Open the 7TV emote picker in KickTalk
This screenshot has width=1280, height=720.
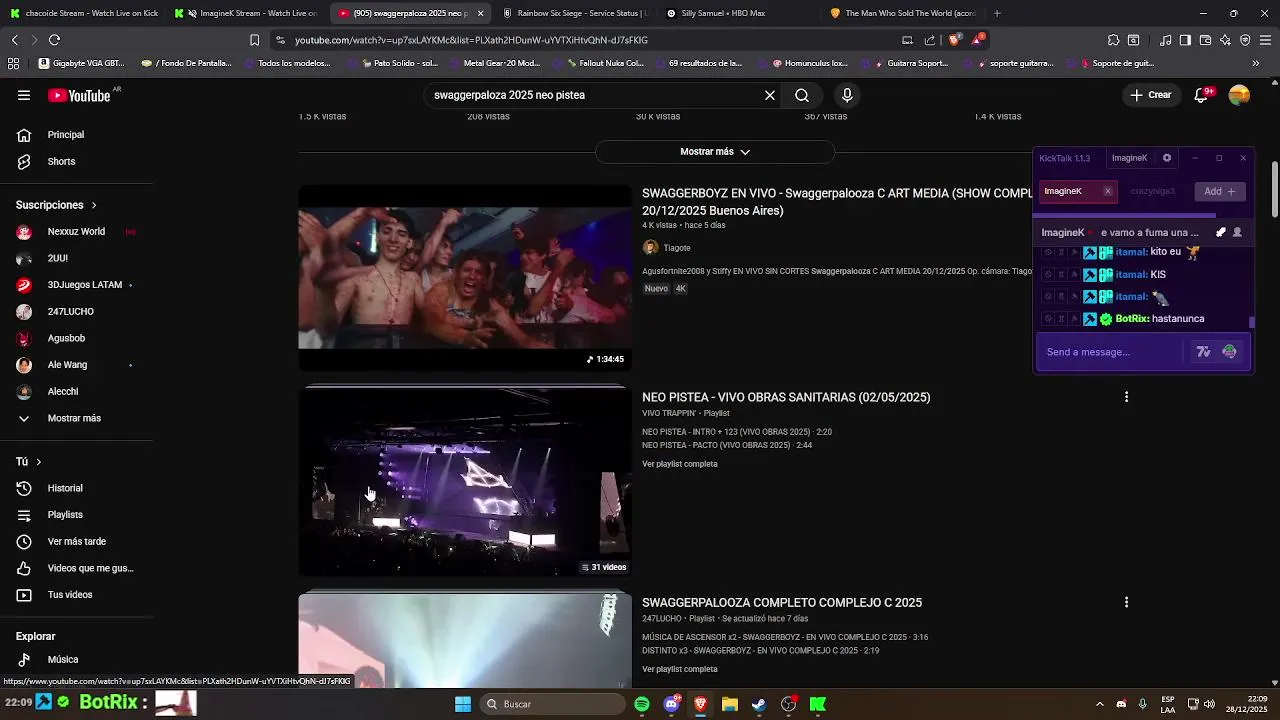click(1203, 352)
